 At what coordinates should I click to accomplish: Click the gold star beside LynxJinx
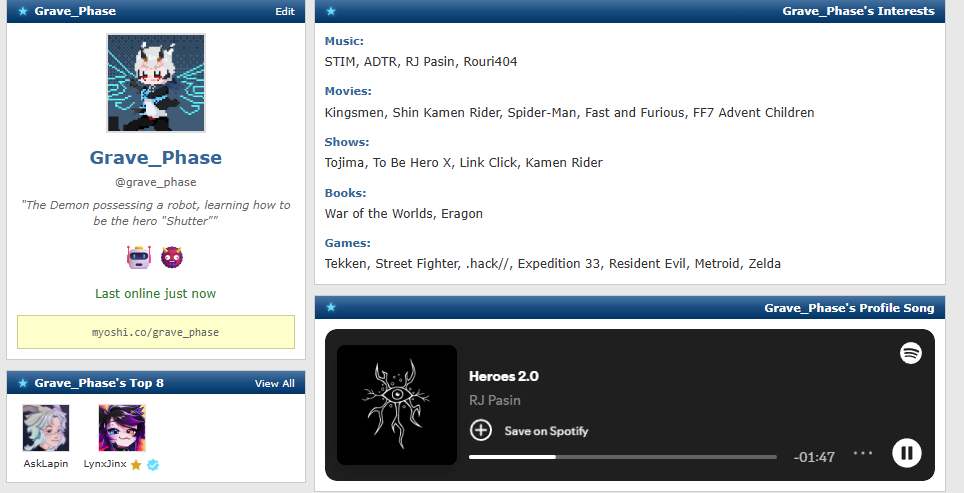[136, 464]
